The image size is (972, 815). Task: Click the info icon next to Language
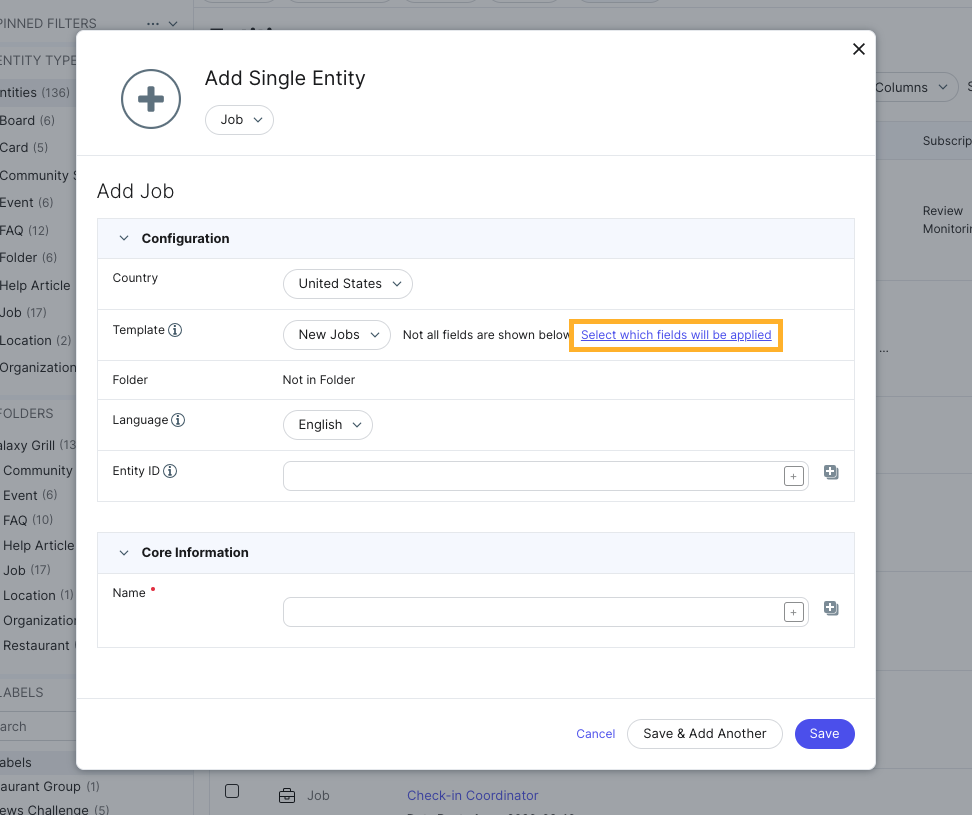click(x=178, y=419)
